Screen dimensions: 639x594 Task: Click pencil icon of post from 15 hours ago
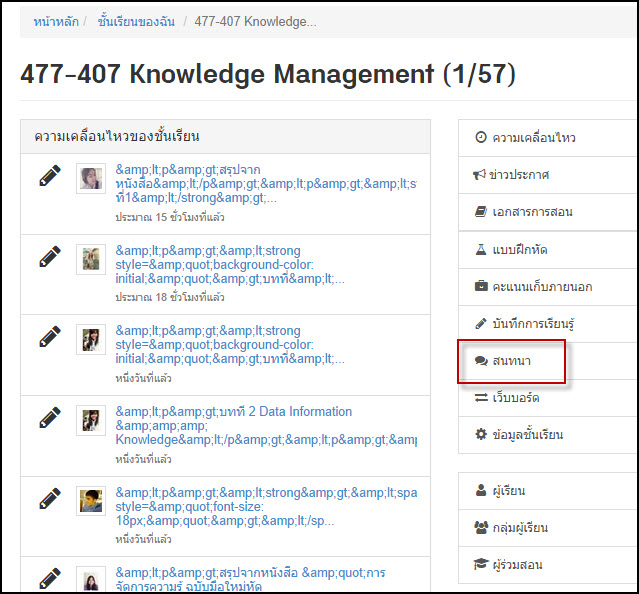(x=50, y=176)
